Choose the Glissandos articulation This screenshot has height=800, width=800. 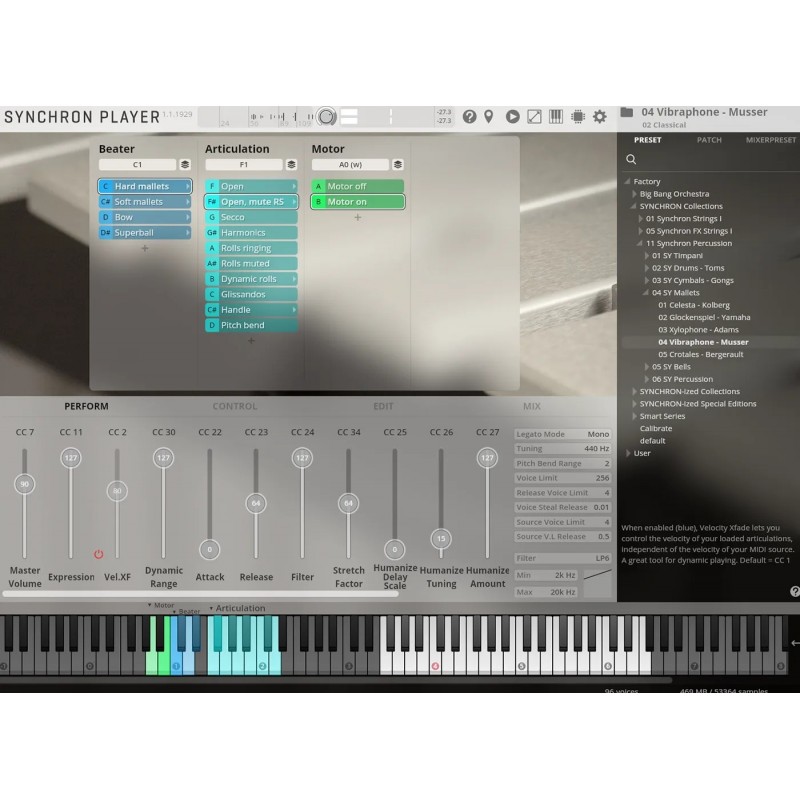click(248, 294)
